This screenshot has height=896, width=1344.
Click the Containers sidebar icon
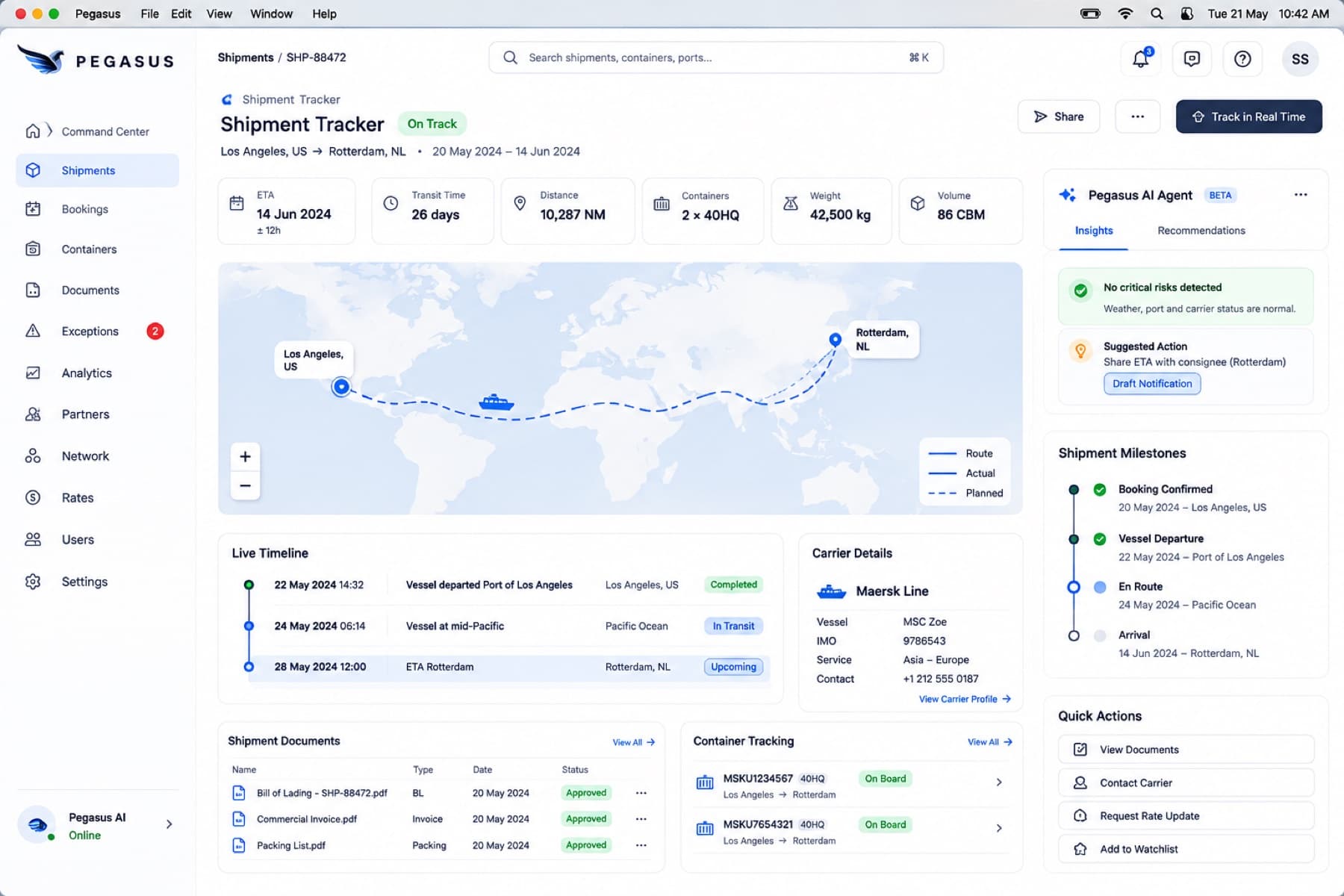pos(33,249)
